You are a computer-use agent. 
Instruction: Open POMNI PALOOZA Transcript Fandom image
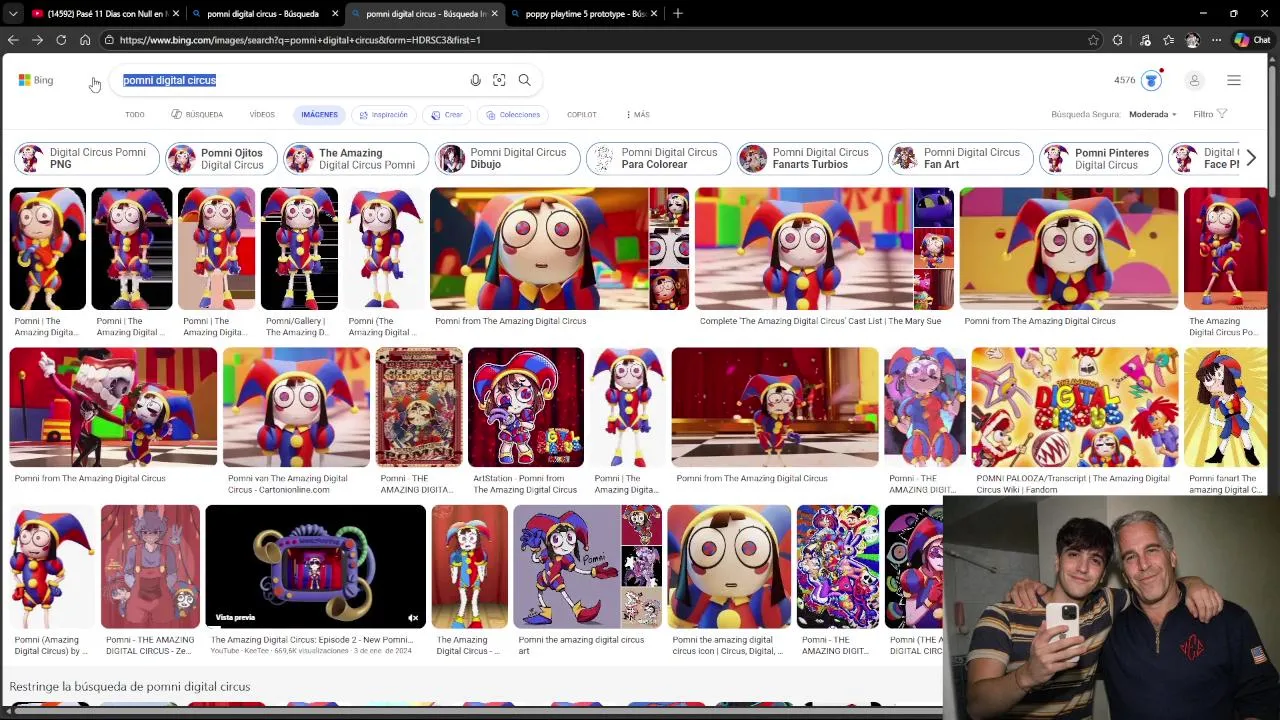click(1075, 407)
